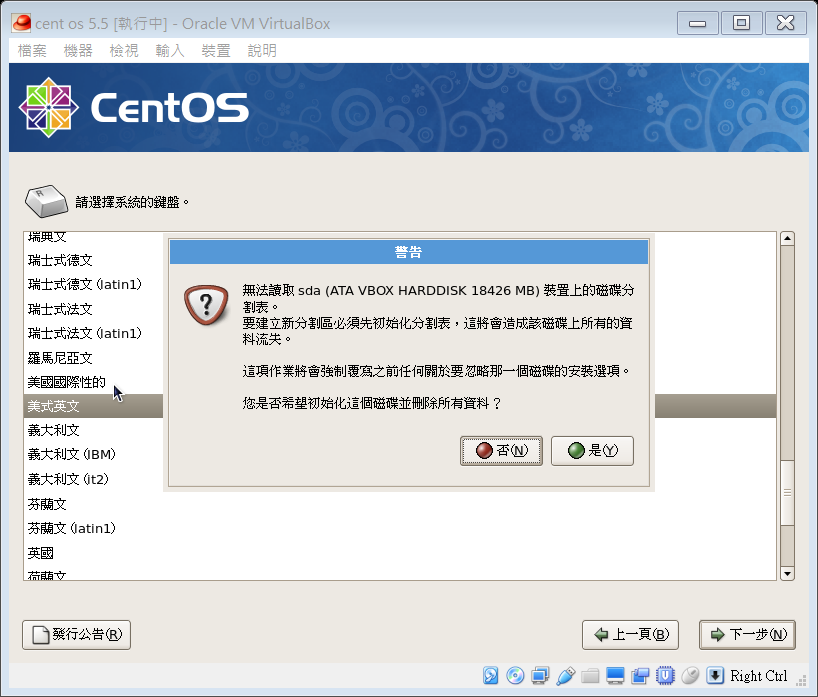Click the keyboard list scroll down arrow
This screenshot has width=818, height=697.
[787, 573]
